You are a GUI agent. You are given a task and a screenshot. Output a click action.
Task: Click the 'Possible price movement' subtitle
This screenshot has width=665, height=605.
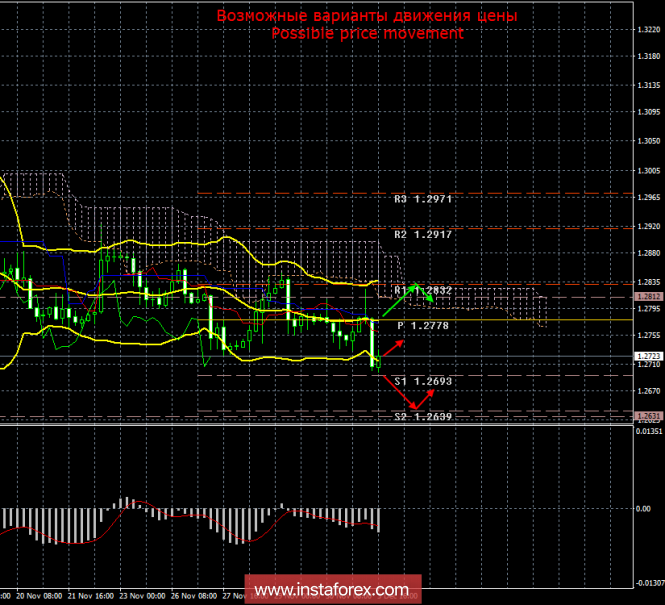pos(367,33)
